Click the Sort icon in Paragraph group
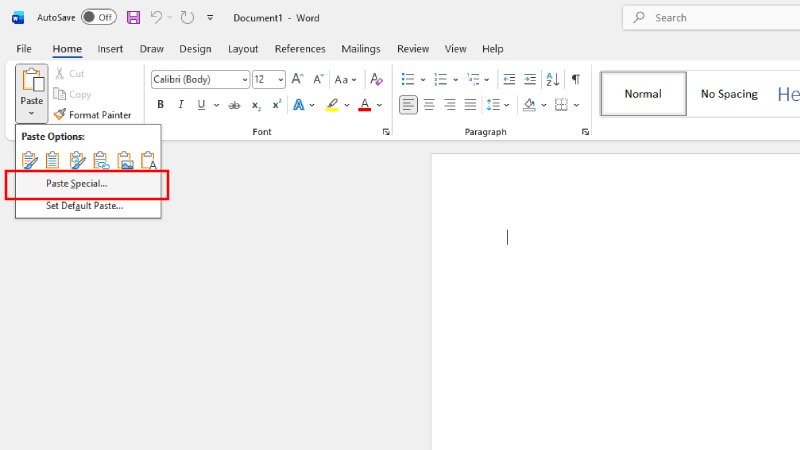The image size is (800, 450). click(x=552, y=80)
